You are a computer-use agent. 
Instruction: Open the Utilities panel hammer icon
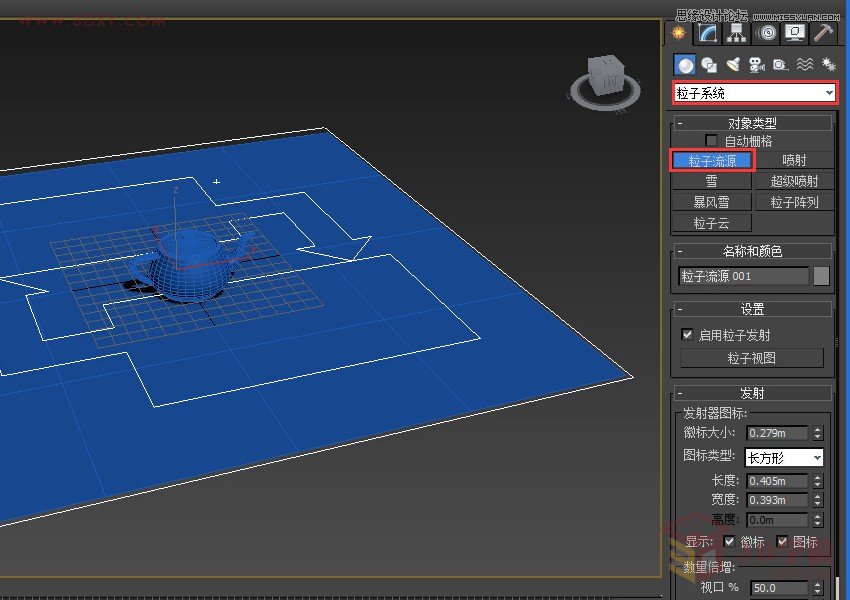822,33
